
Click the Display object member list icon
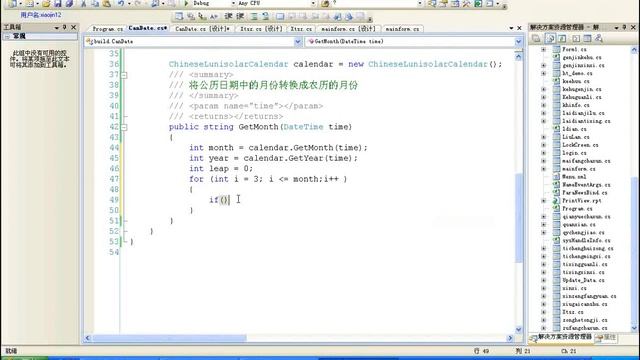pyautogui.click(x=179, y=16)
